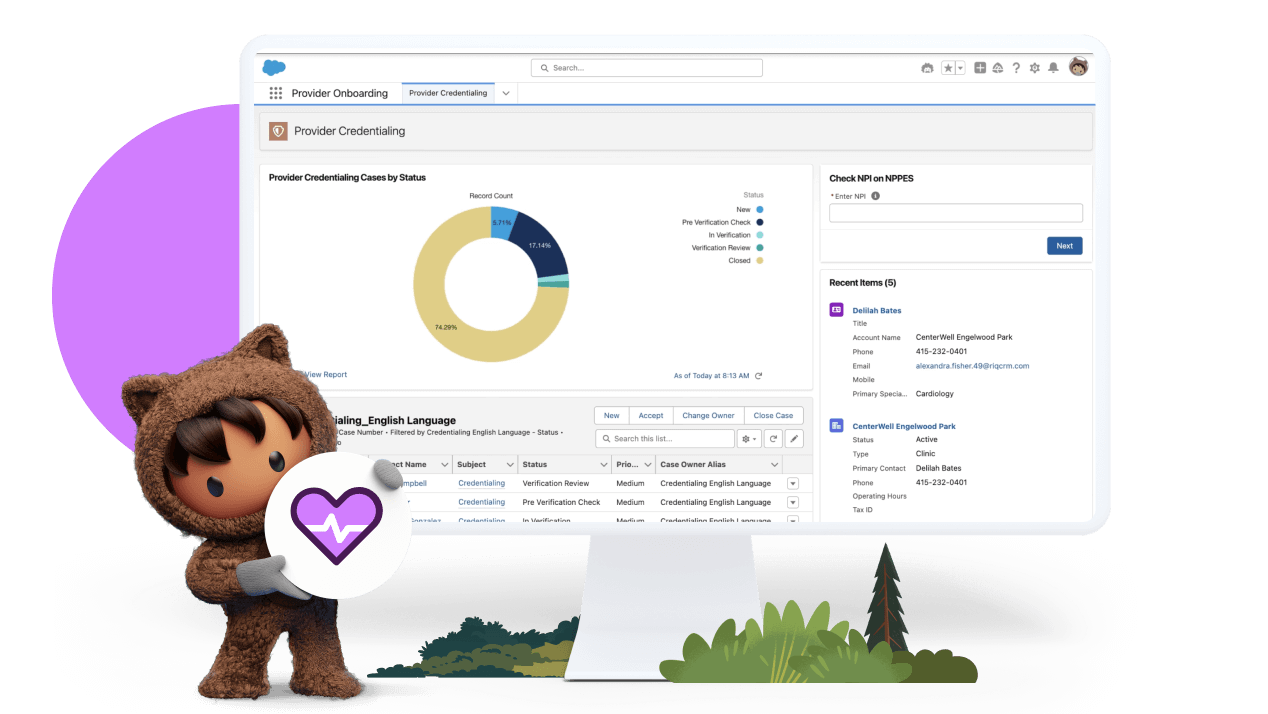Select the Provider Credentialing tab
Viewport: 1268px width, 714px height.
click(448, 93)
